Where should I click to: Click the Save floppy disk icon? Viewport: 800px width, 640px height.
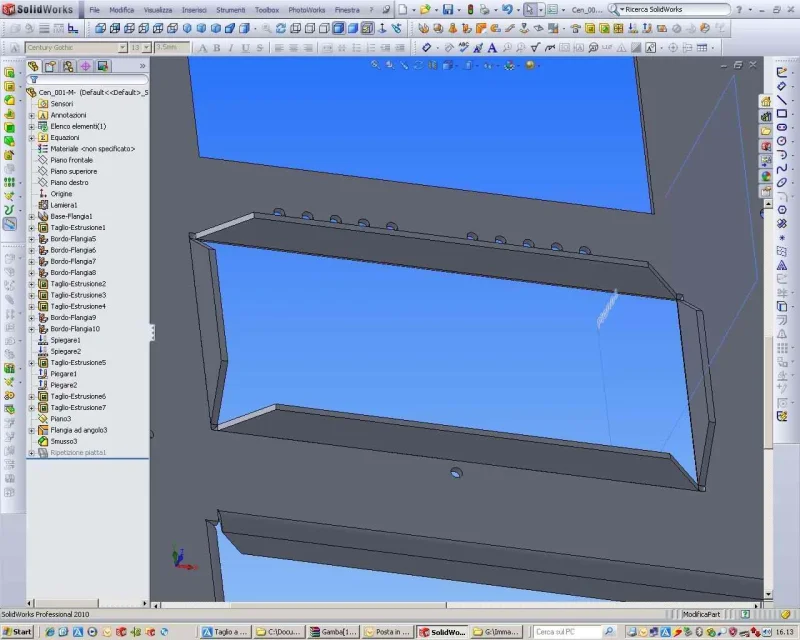point(448,10)
